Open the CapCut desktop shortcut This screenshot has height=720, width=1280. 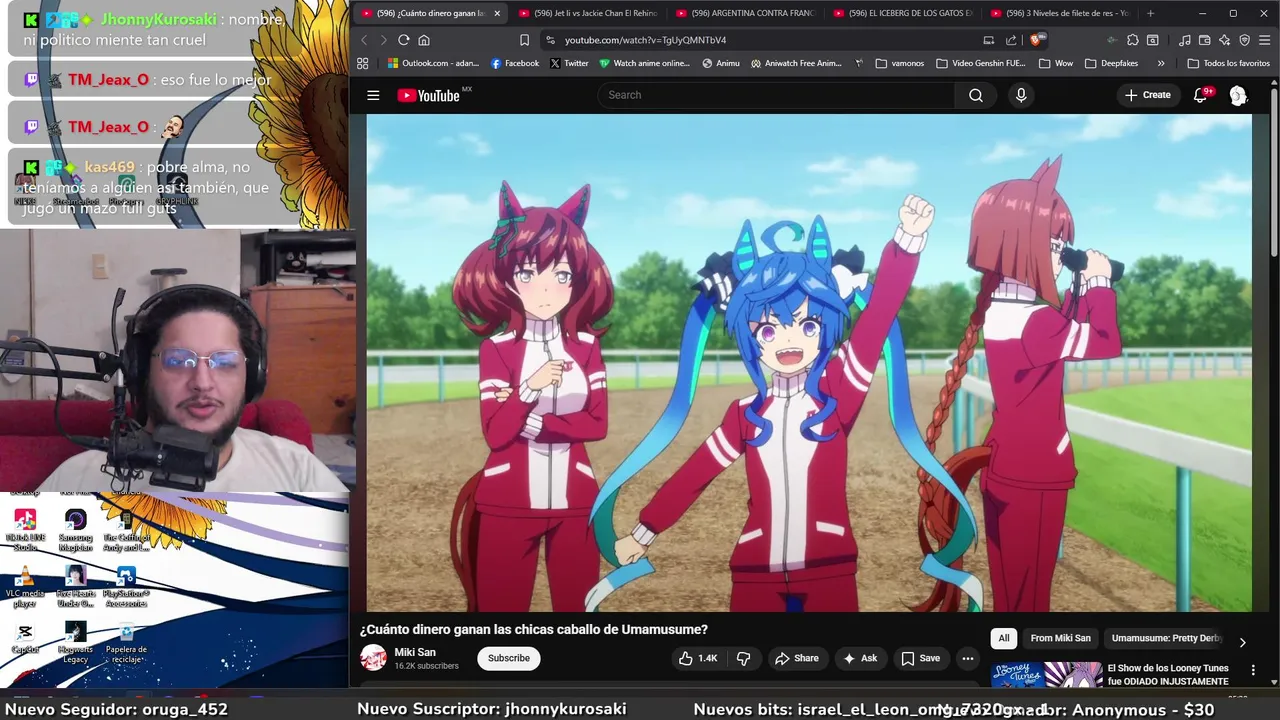tap(25, 638)
